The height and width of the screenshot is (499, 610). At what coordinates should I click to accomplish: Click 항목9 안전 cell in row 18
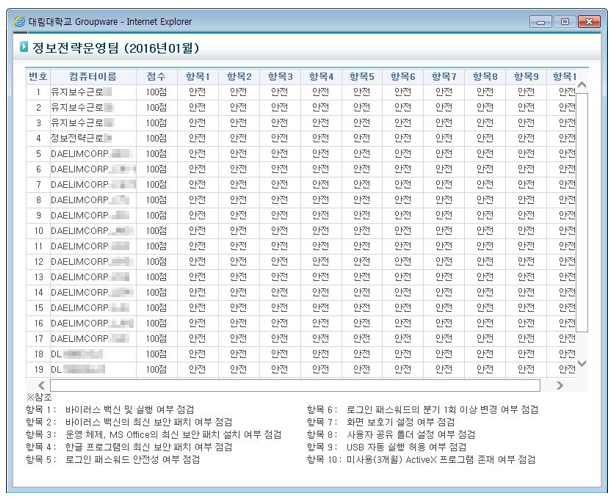click(526, 354)
